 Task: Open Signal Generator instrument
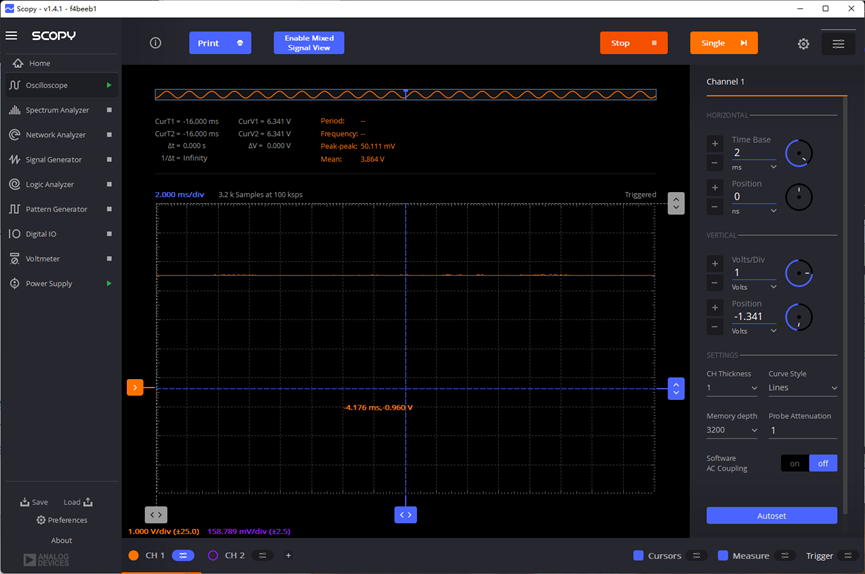tap(54, 160)
